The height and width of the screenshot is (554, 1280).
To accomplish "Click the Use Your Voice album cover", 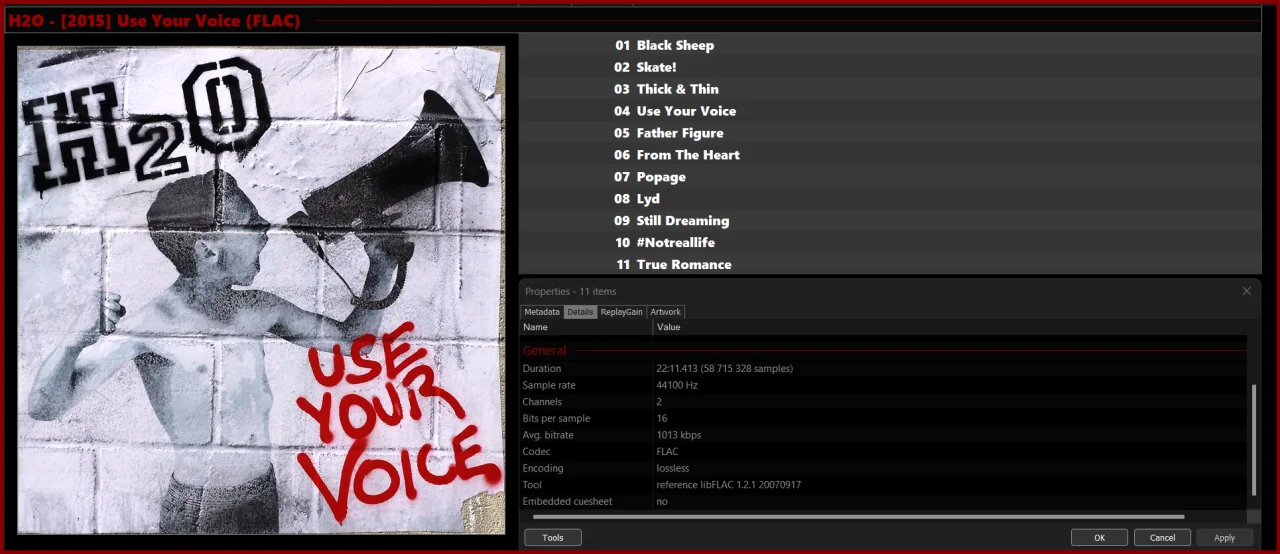I will click(x=261, y=290).
